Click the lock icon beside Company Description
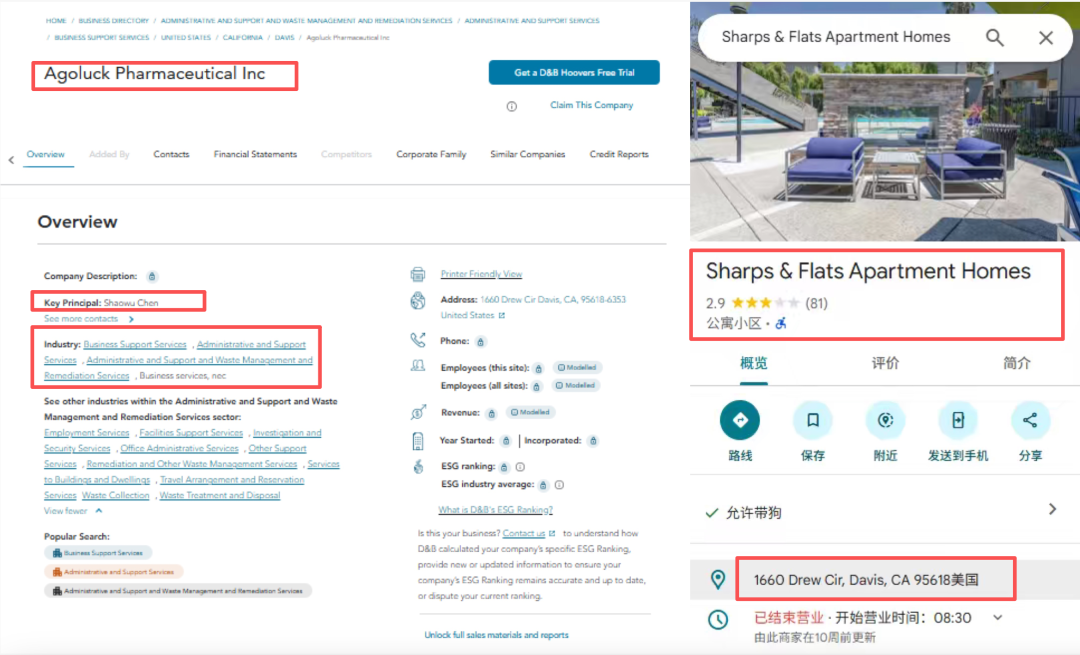 (152, 276)
